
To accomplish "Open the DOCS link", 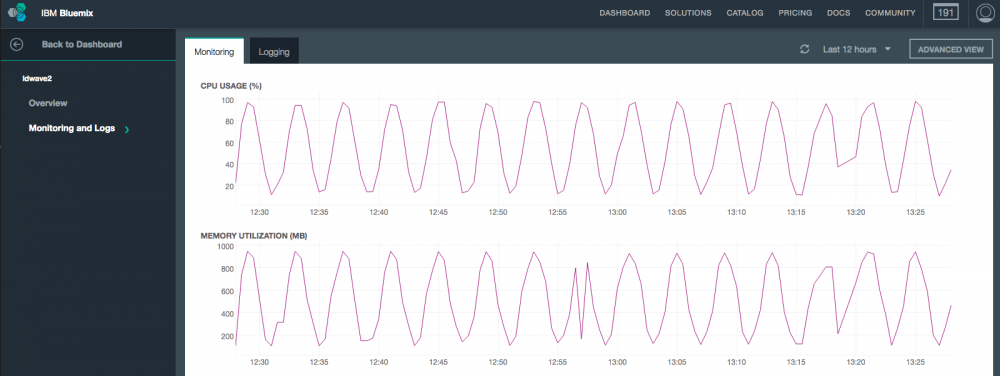I will pyautogui.click(x=839, y=13).
